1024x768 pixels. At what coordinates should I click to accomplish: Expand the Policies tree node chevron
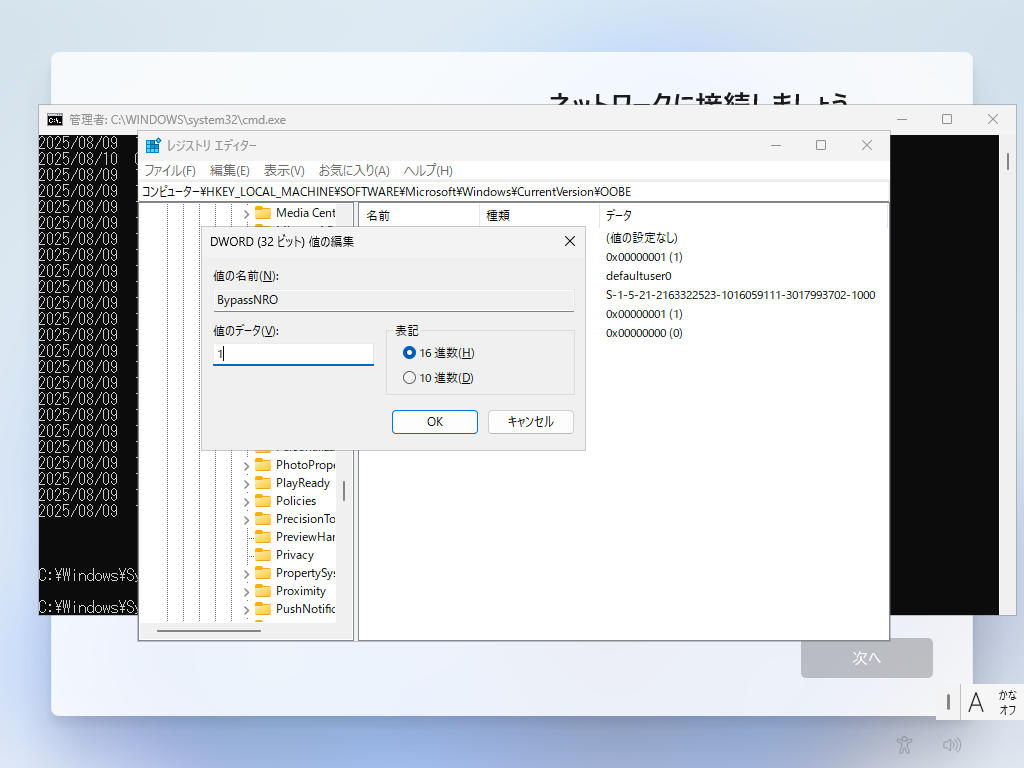pos(246,502)
